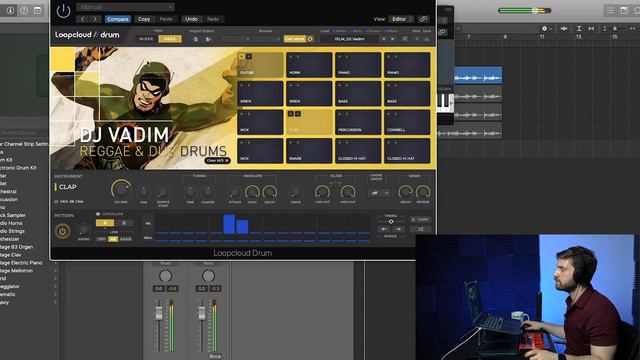Open the Browse kit dropdown
The height and width of the screenshot is (360, 640).
click(251, 39)
